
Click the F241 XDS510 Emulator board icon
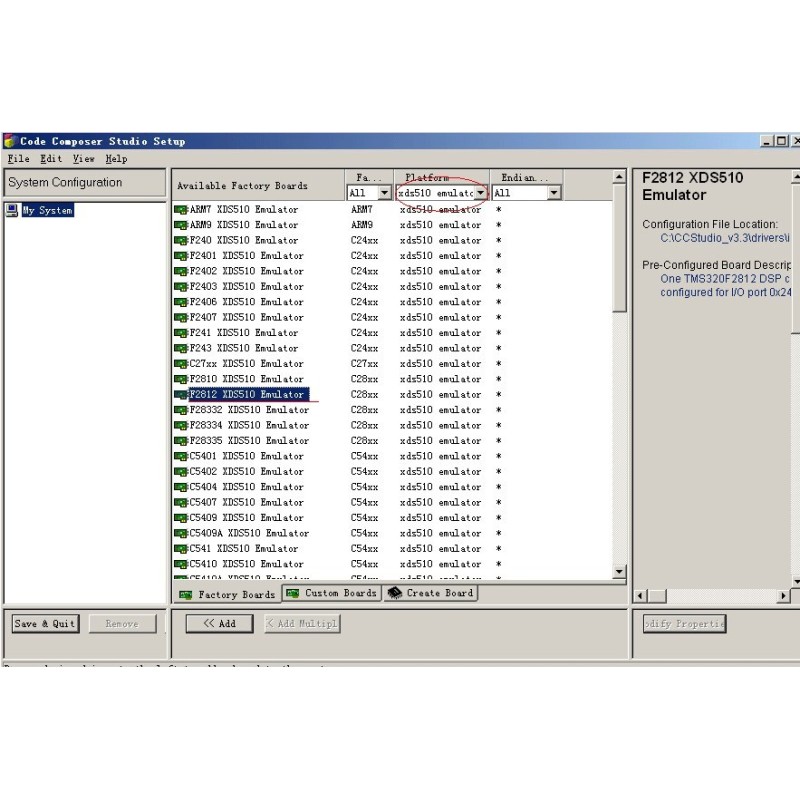181,333
